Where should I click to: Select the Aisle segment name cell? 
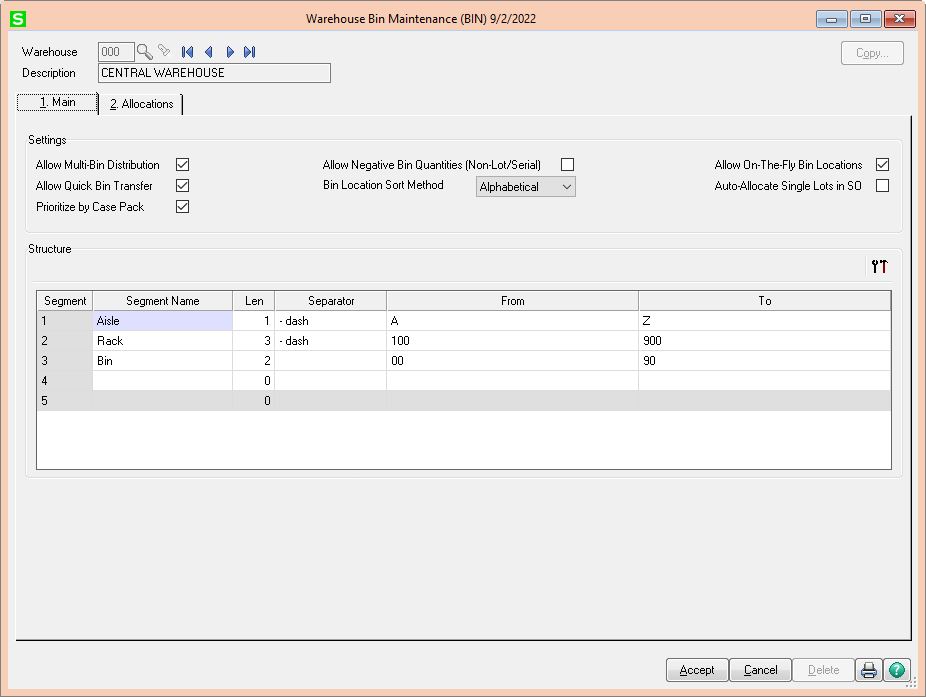pyautogui.click(x=162, y=321)
